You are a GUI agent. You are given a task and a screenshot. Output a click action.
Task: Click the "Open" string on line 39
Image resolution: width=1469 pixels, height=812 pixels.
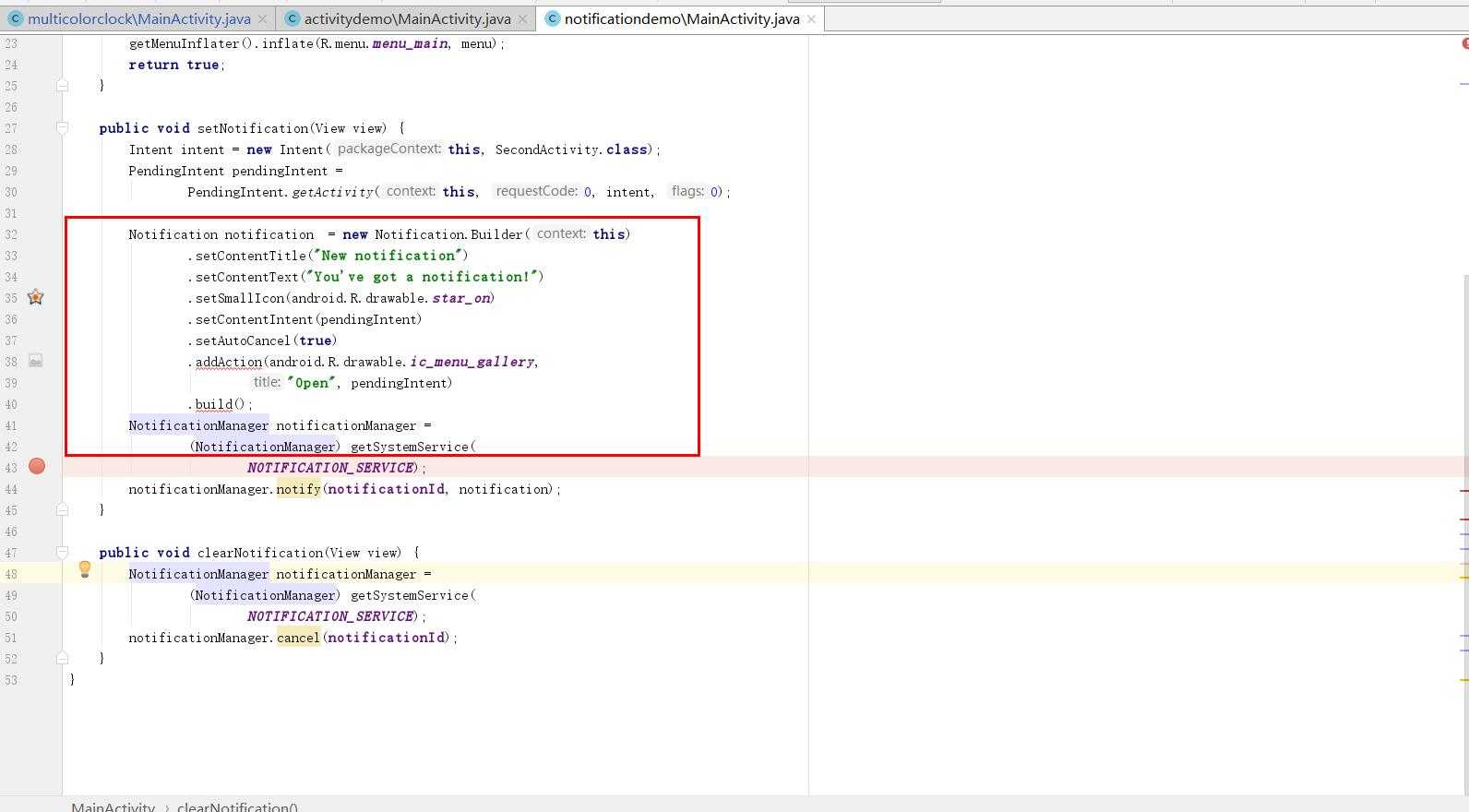[x=312, y=383]
